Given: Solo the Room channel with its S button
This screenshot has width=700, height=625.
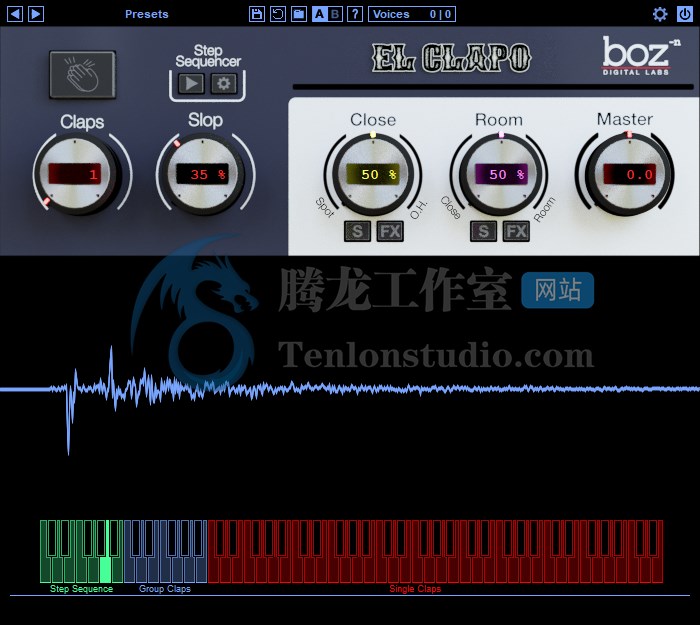Looking at the screenshot, I should [483, 231].
